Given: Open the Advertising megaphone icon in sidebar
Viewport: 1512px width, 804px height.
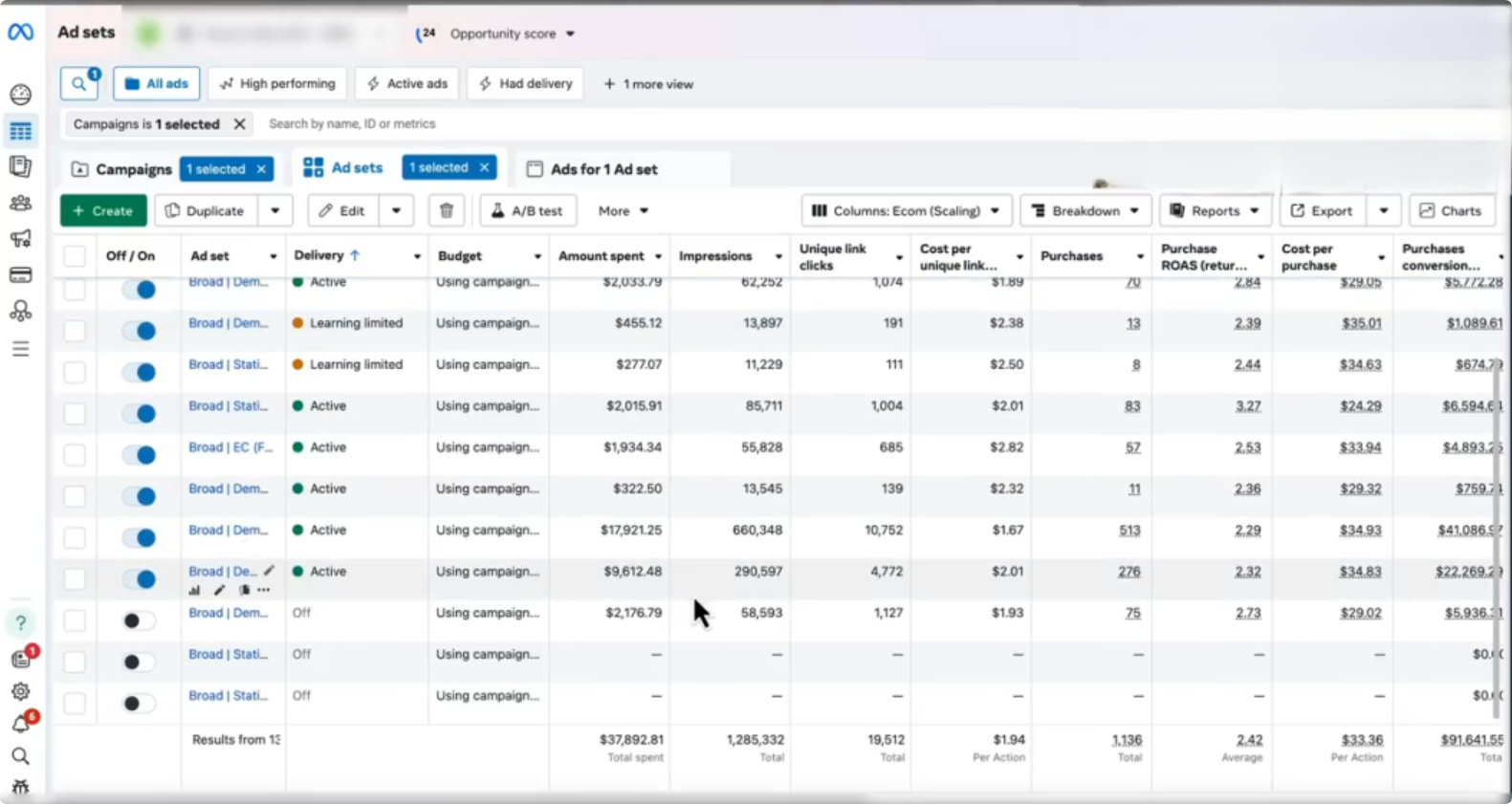Looking at the screenshot, I should click(x=20, y=239).
